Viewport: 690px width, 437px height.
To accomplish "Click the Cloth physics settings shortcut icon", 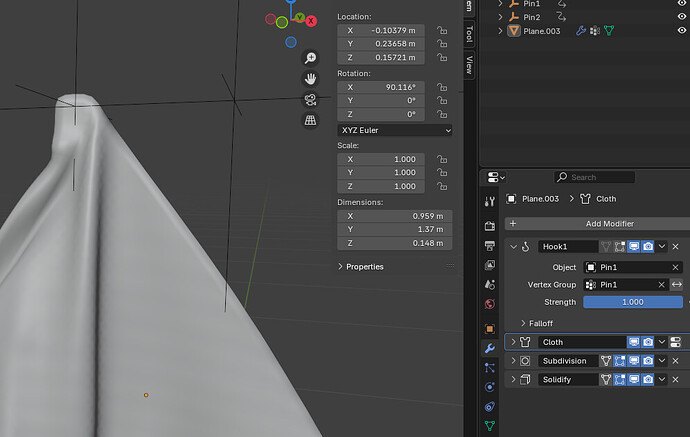I will (675, 342).
